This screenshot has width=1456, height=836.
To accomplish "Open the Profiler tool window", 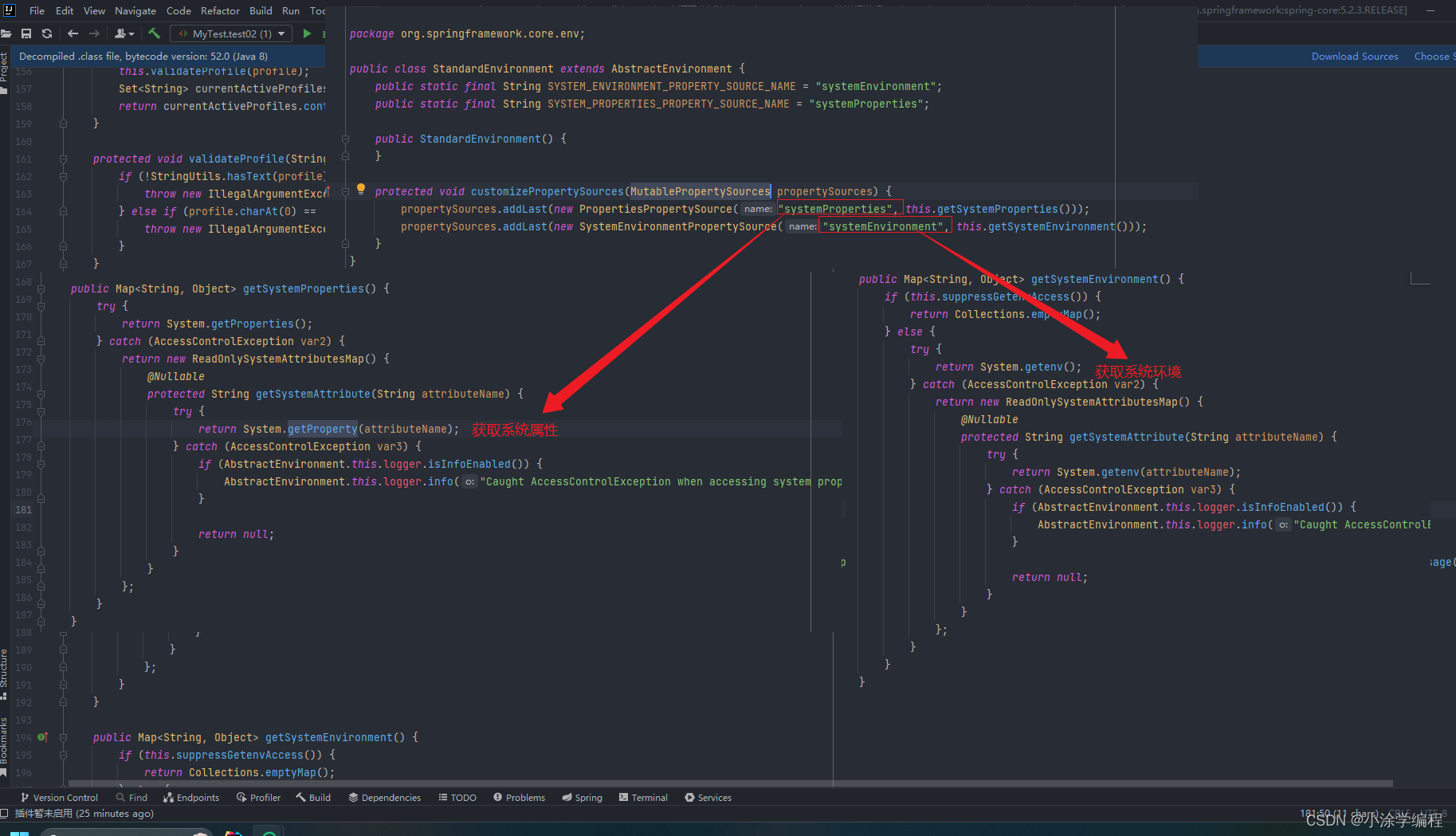I will coord(258,798).
